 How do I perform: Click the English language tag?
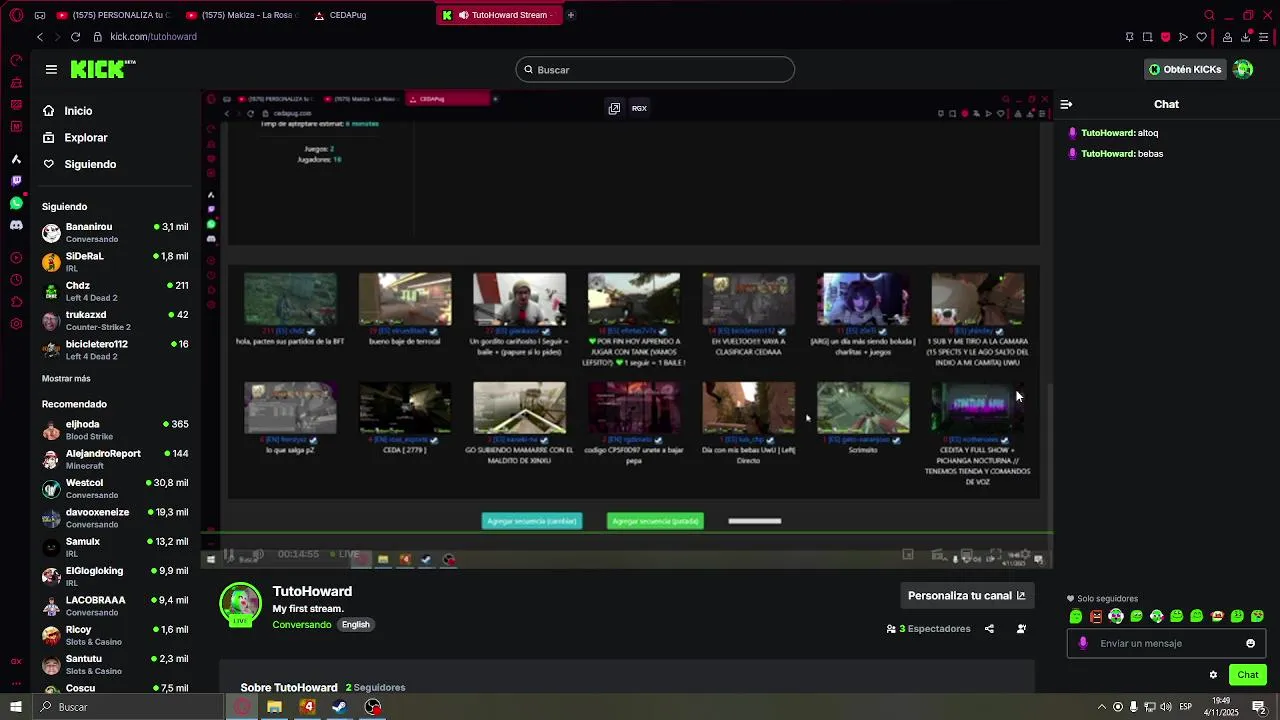(x=355, y=625)
